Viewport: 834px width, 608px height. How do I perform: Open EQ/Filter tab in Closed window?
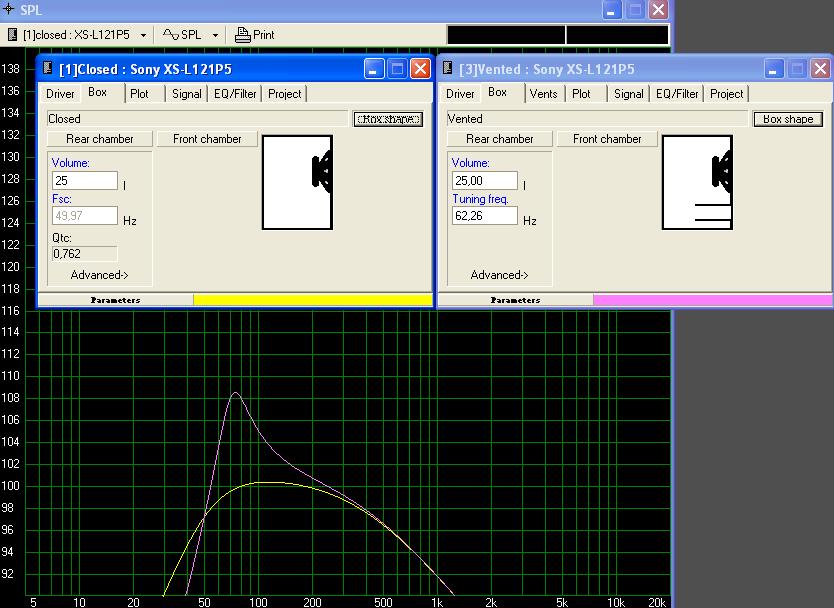[235, 94]
